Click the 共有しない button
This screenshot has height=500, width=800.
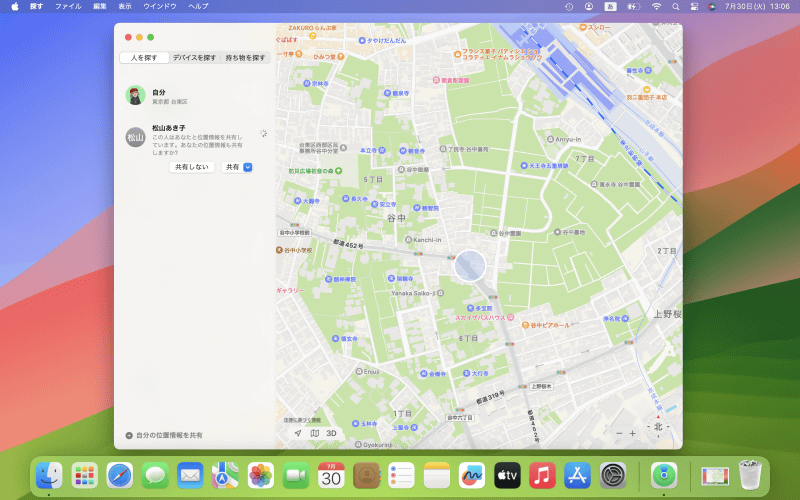coord(192,167)
